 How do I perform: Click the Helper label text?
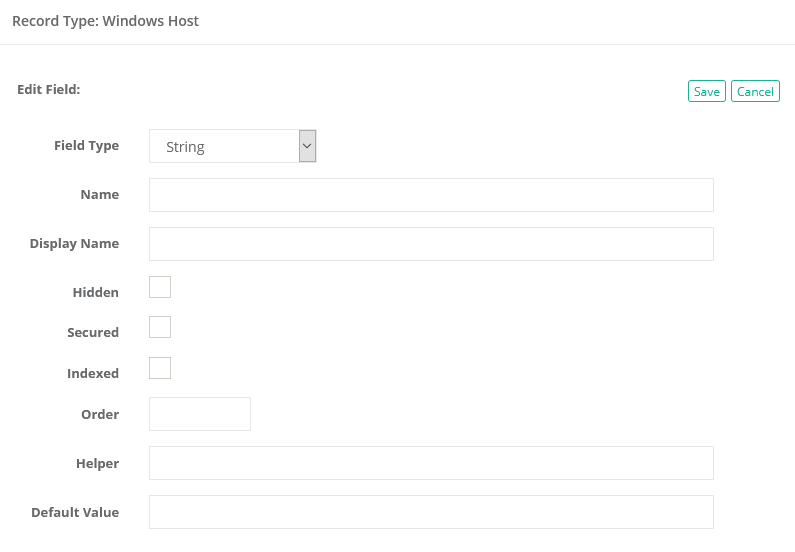pos(97,464)
